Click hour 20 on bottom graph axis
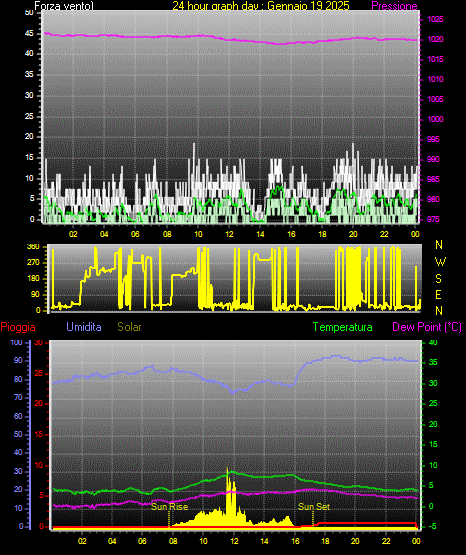Image resolution: width=466 pixels, height=555 pixels. click(x=355, y=541)
